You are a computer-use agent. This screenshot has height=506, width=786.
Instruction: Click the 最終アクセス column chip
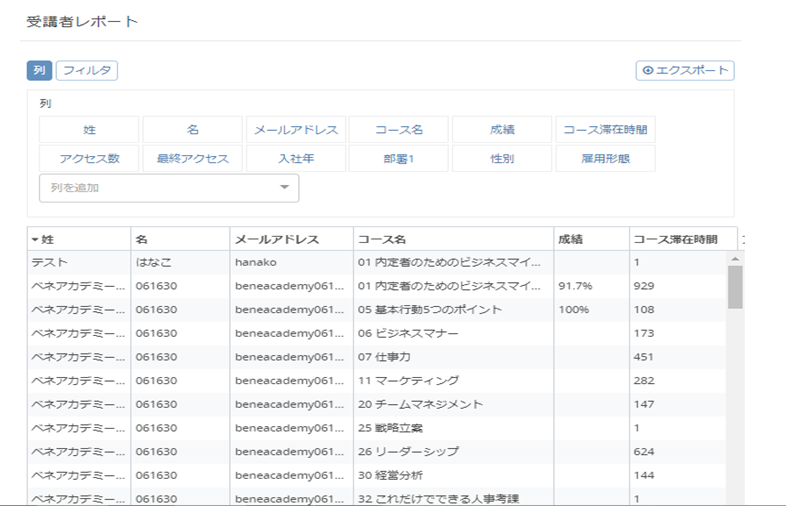pyautogui.click(x=192, y=158)
